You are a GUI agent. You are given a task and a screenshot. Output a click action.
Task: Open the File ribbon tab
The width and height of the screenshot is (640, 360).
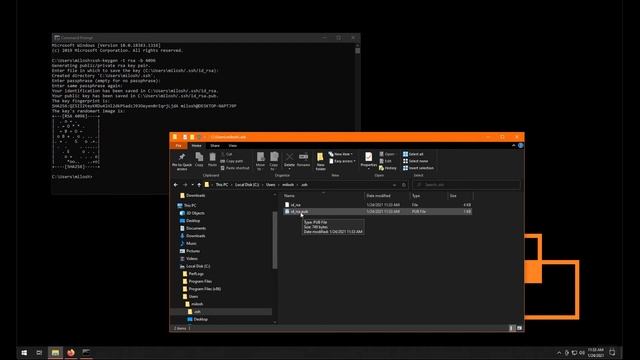click(178, 146)
